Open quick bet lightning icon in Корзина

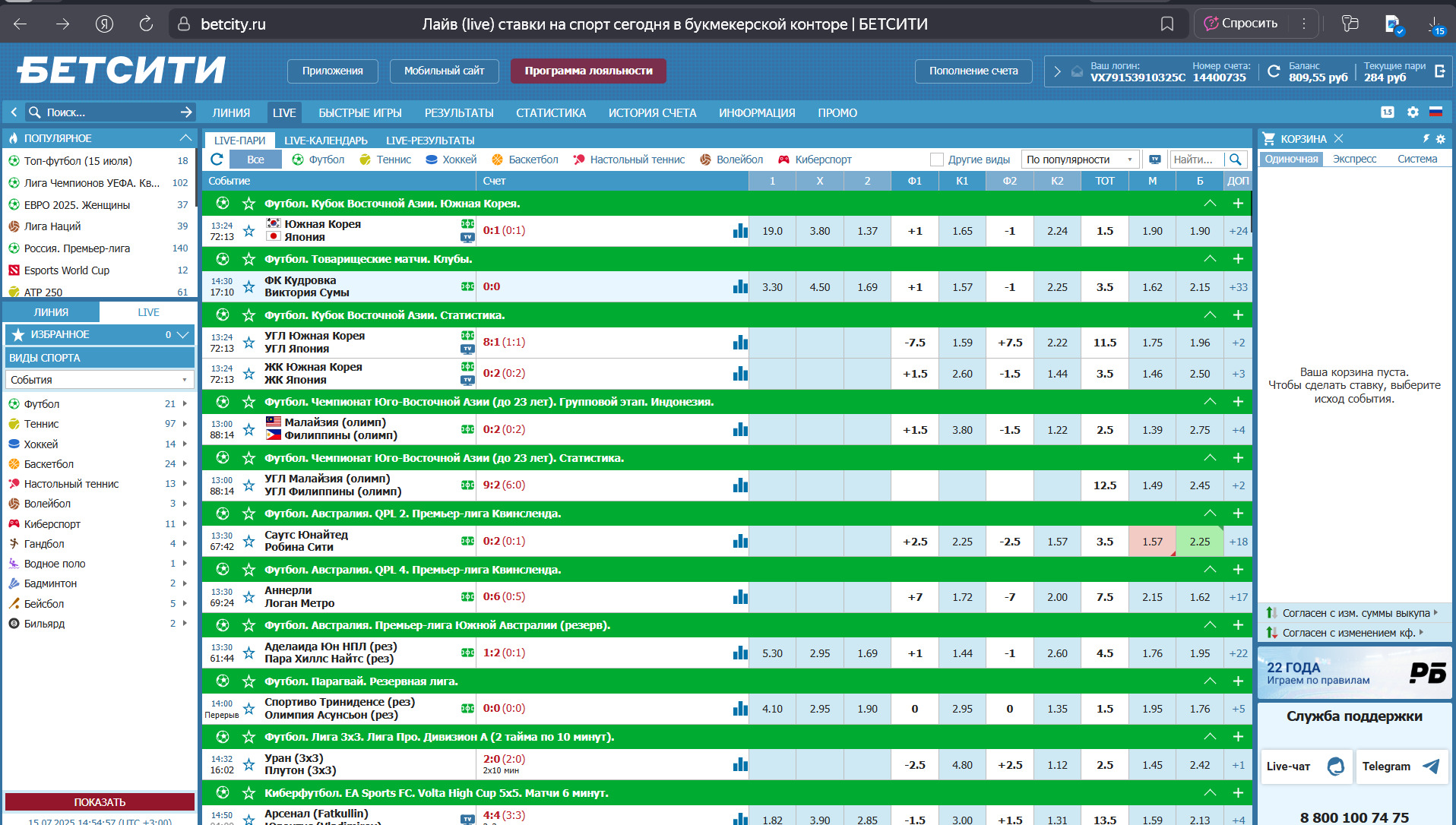pos(1426,139)
